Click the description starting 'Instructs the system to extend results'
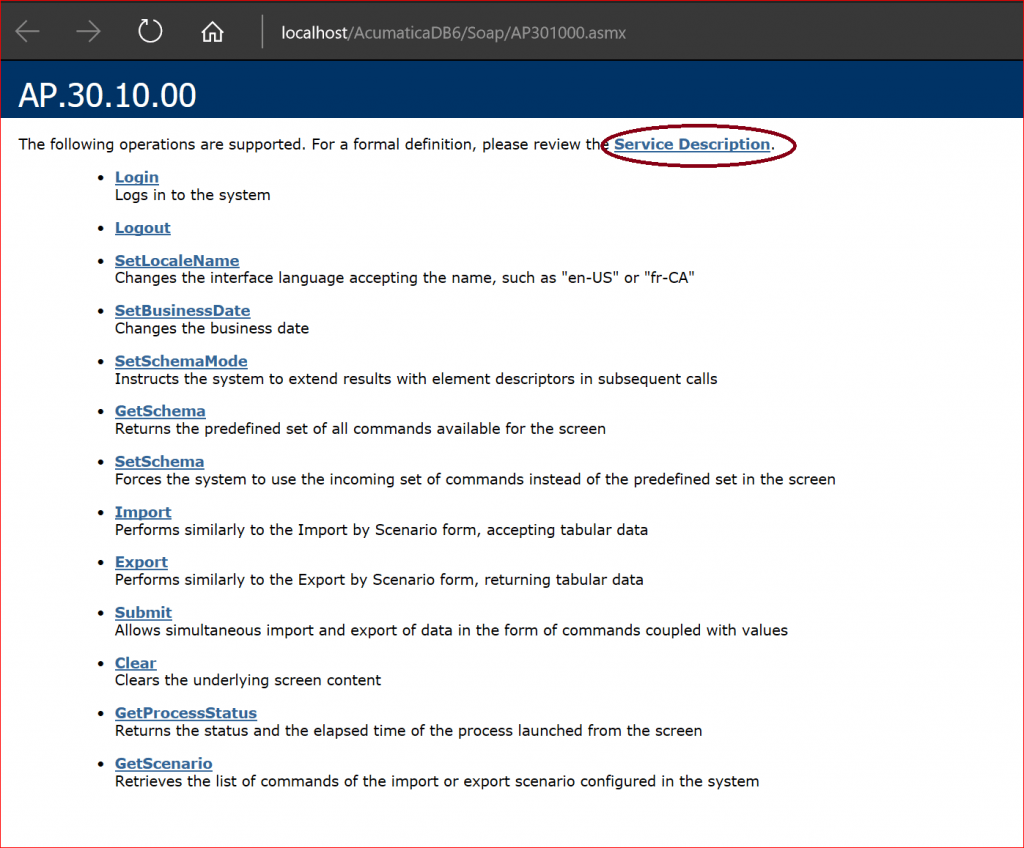Viewport: 1024px width, 848px height. pyautogui.click(x=416, y=379)
